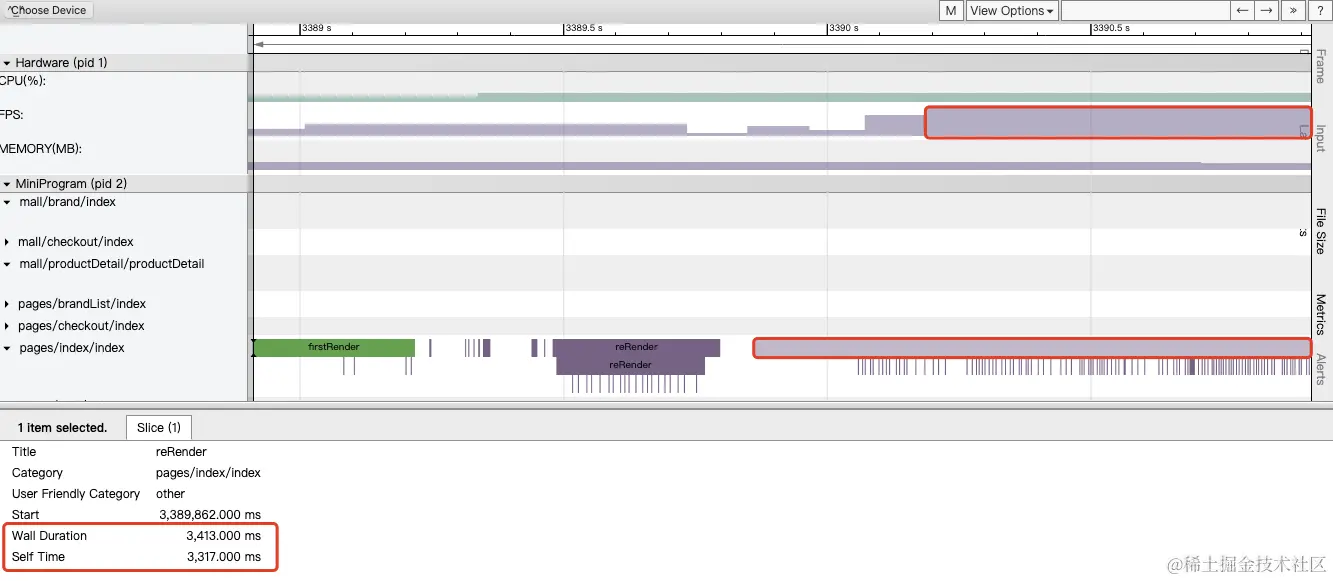Select the lower nested reRender slice
The image size is (1333, 581).
pyautogui.click(x=630, y=365)
